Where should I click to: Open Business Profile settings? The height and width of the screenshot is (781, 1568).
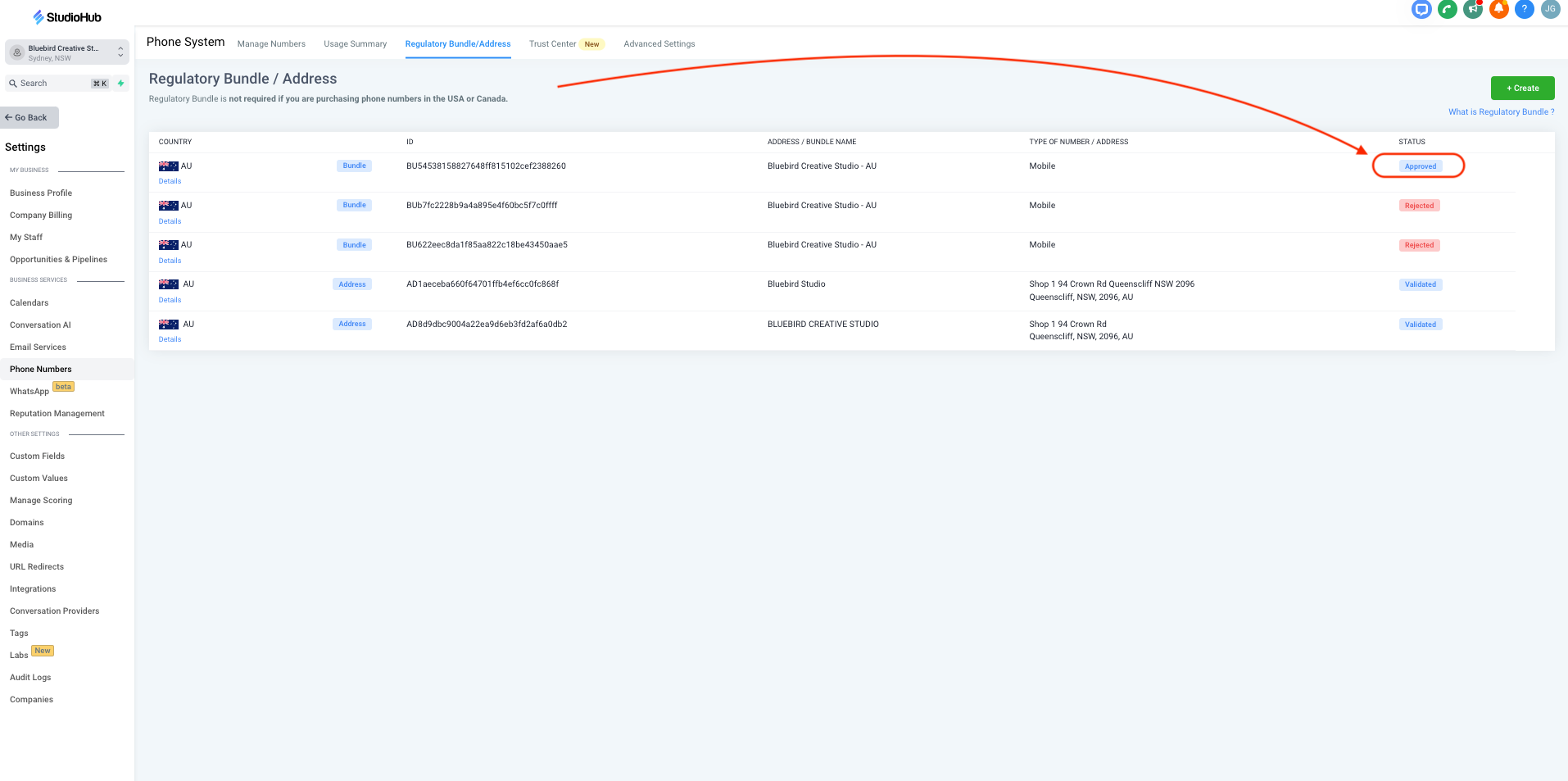(41, 193)
